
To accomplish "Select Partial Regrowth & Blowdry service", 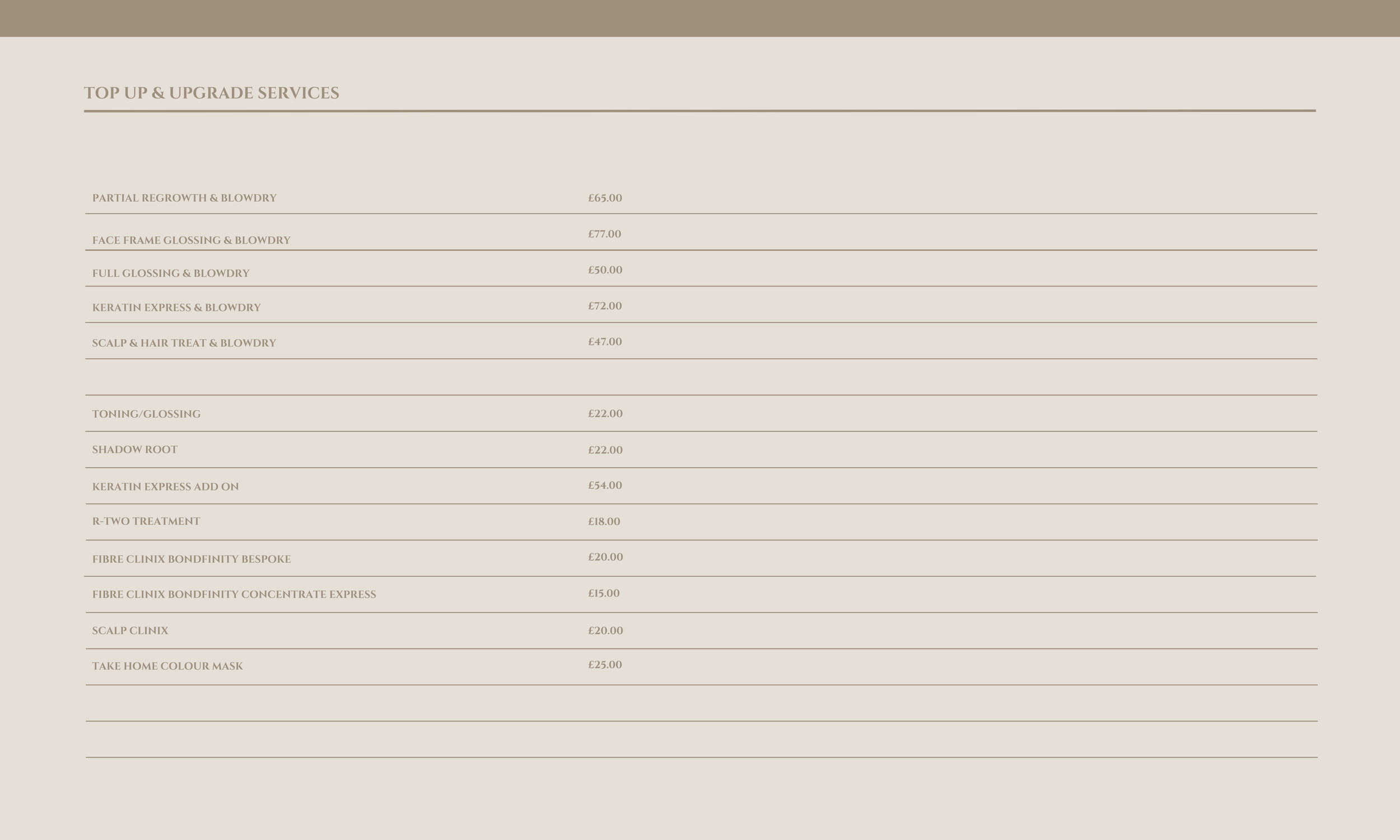I will 184,198.
